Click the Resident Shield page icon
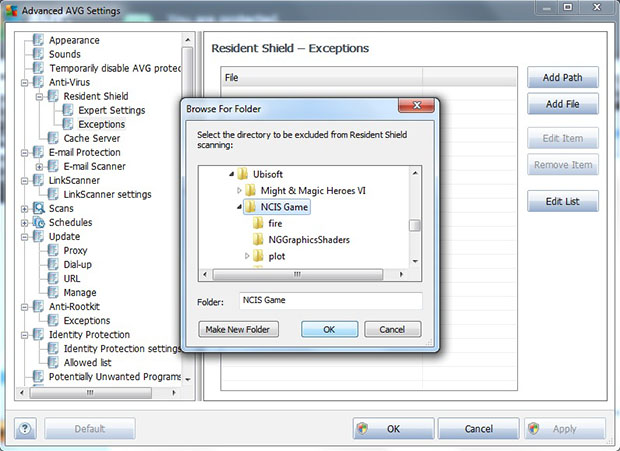 (x=53, y=96)
